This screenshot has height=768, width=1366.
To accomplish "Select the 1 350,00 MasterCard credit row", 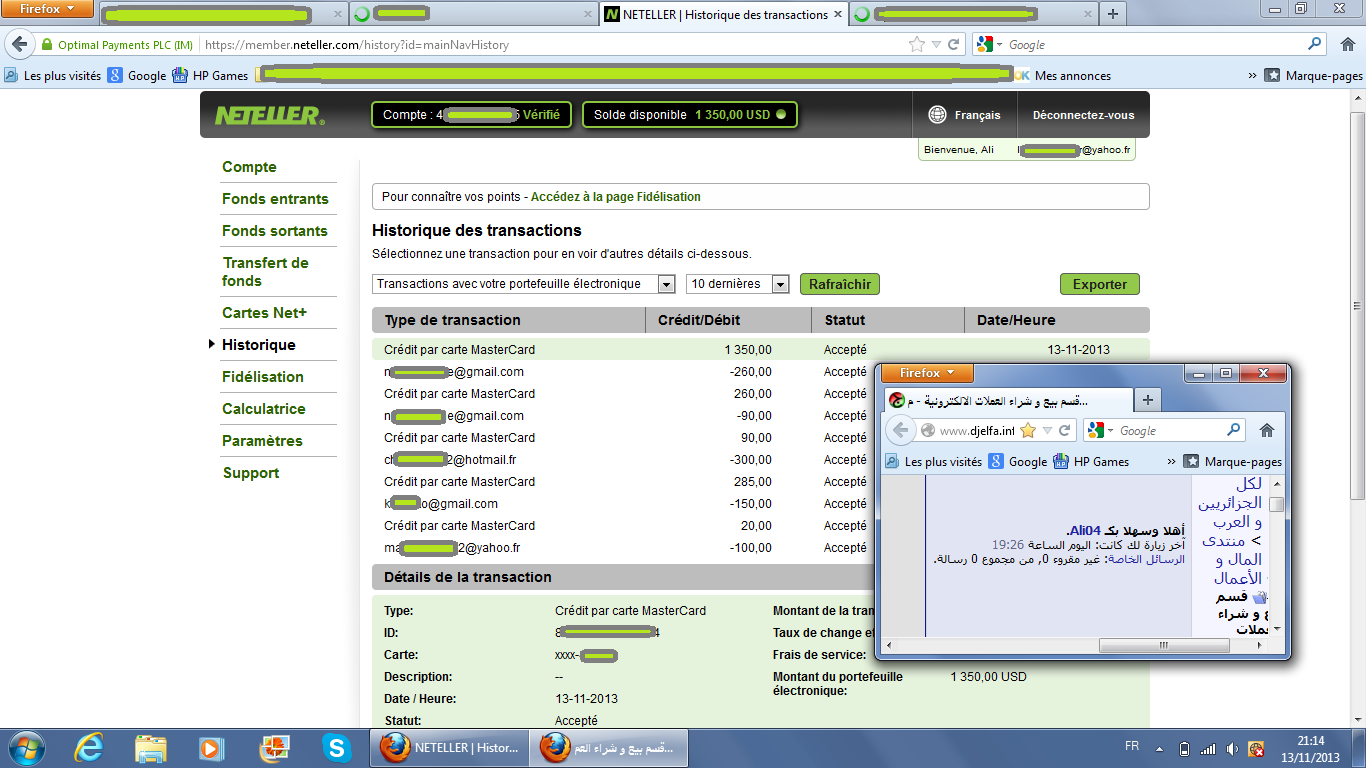I will click(760, 349).
